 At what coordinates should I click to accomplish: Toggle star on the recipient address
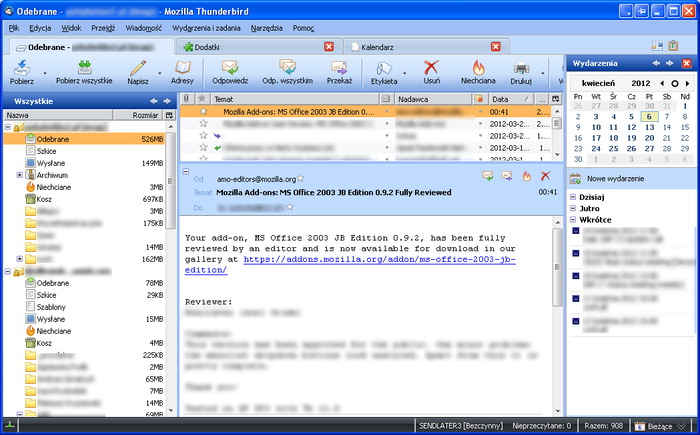pos(290,207)
